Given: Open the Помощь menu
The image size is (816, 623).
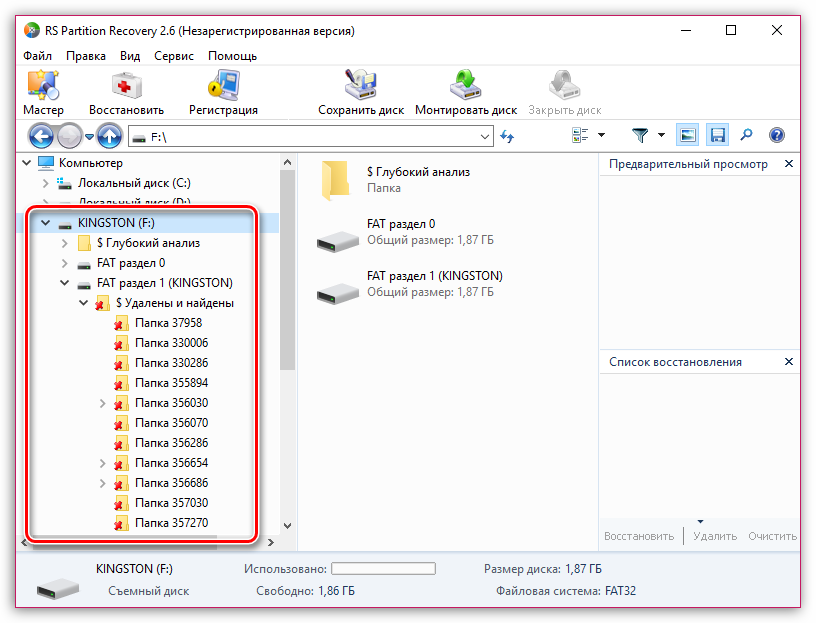Looking at the screenshot, I should click(233, 56).
